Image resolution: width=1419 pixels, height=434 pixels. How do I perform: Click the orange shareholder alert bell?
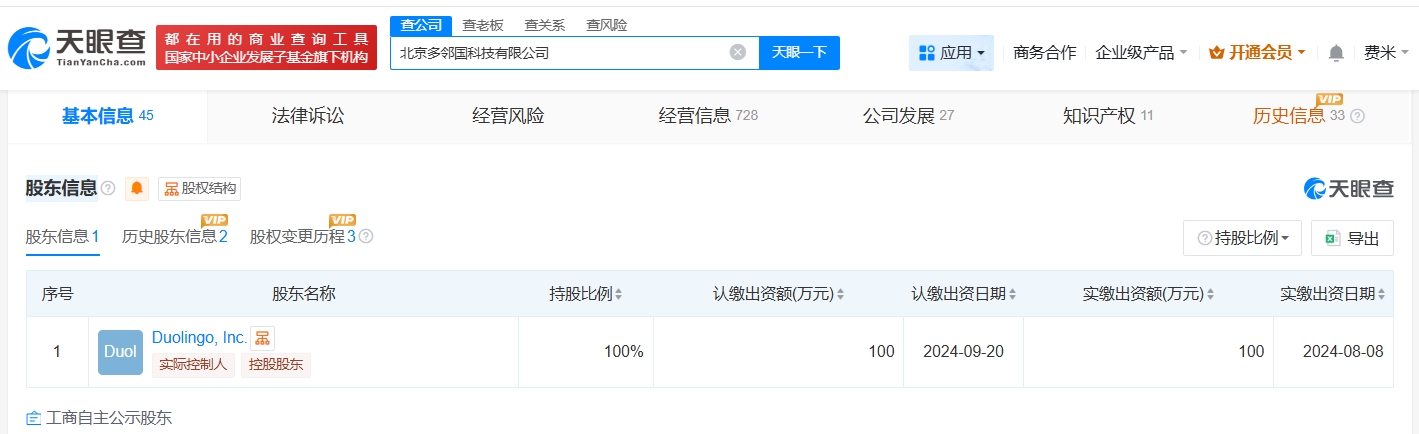point(137,189)
